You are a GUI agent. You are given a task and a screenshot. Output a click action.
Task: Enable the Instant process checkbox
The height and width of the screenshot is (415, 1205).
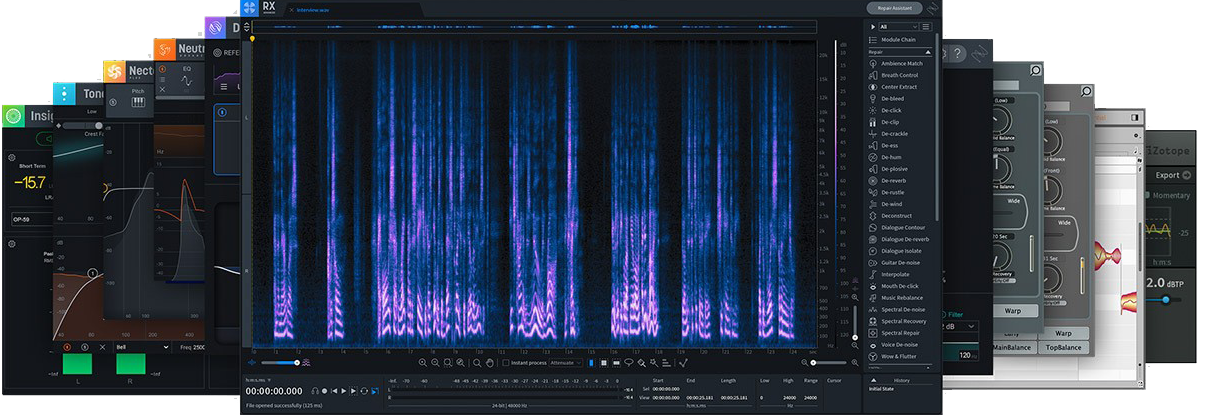click(x=506, y=362)
